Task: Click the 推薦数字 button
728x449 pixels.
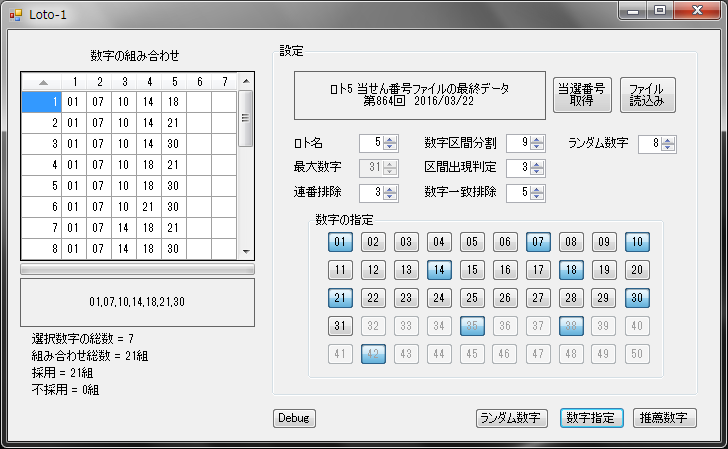Action: [x=664, y=418]
